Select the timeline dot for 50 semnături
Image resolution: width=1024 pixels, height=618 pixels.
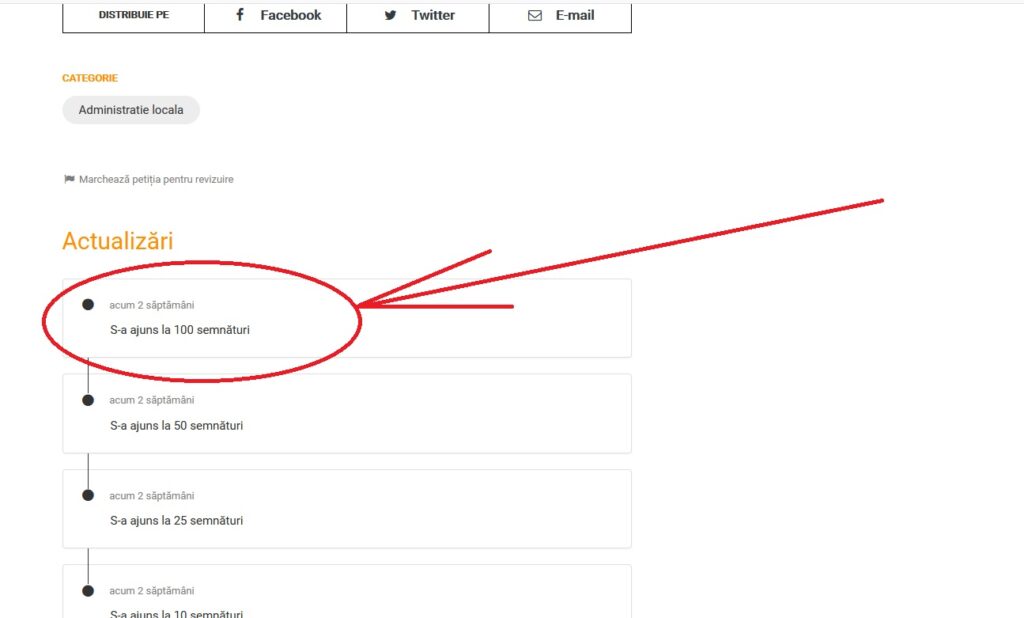pos(88,400)
